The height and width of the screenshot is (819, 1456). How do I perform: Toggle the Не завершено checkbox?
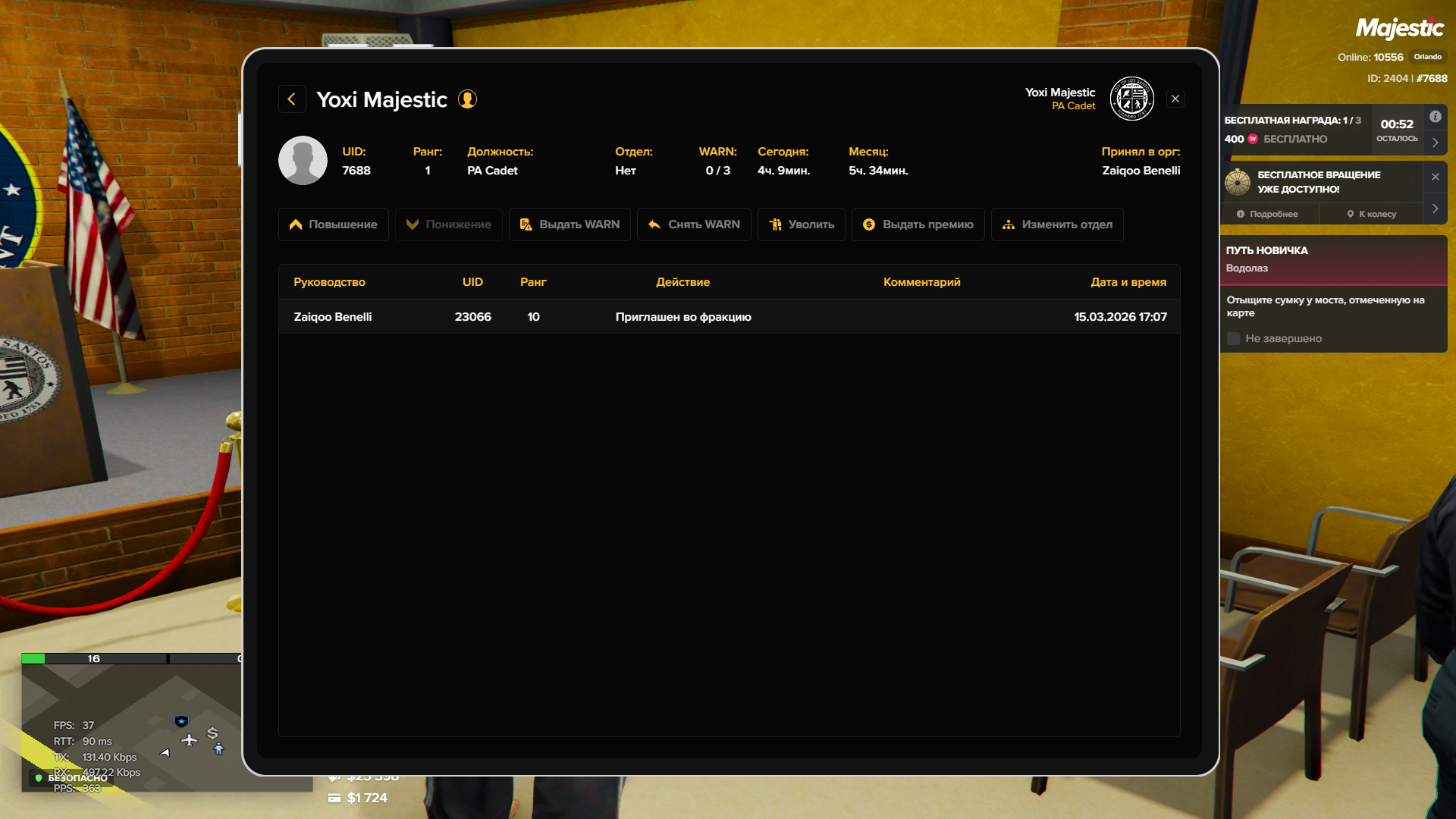coord(1234,339)
